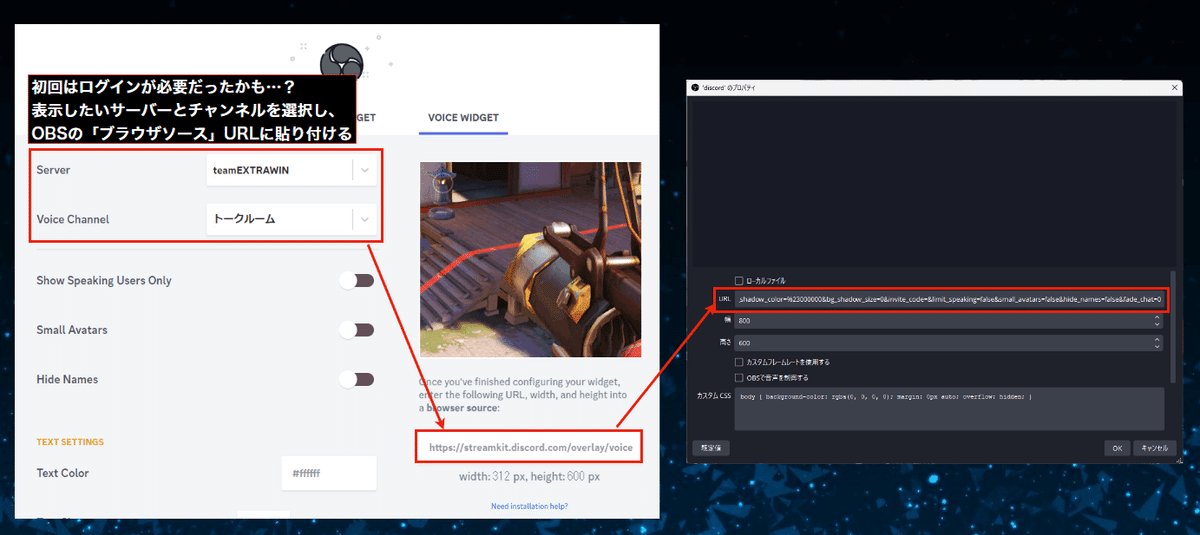Click the キャンセル button
The height and width of the screenshot is (535, 1200).
pos(1155,448)
